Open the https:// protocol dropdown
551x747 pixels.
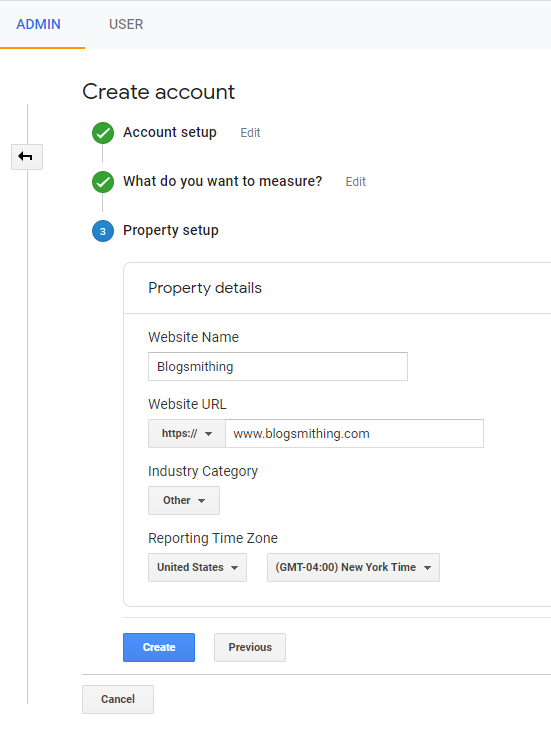coord(187,434)
